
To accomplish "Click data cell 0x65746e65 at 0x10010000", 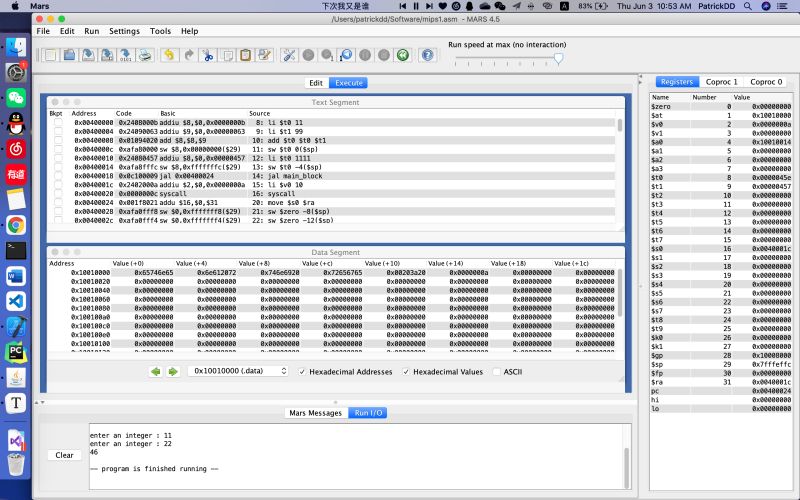I will tap(154, 273).
